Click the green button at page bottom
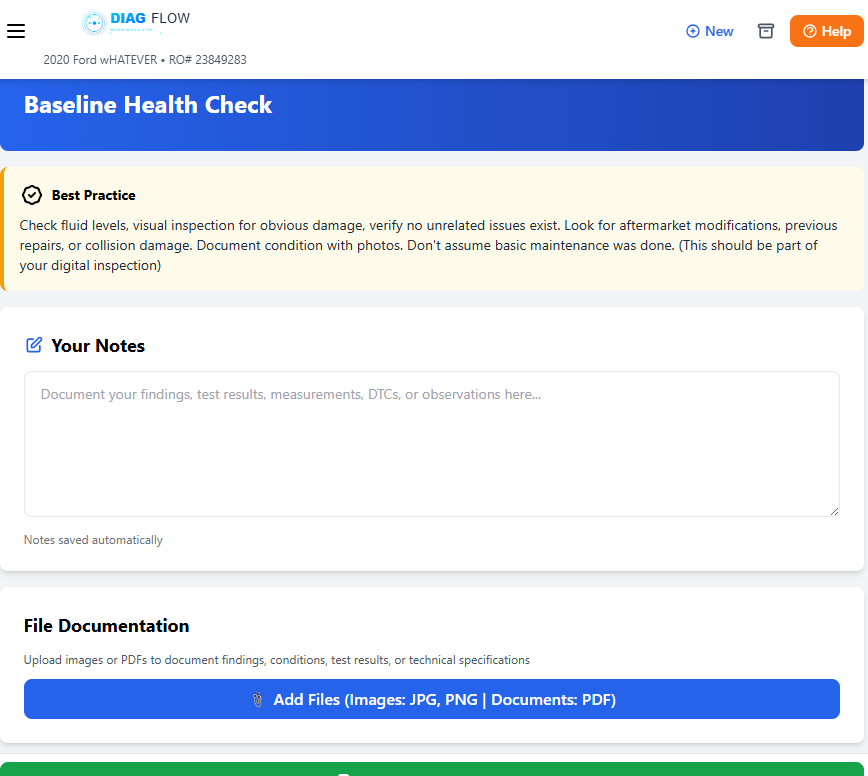The width and height of the screenshot is (868, 776). 434,769
